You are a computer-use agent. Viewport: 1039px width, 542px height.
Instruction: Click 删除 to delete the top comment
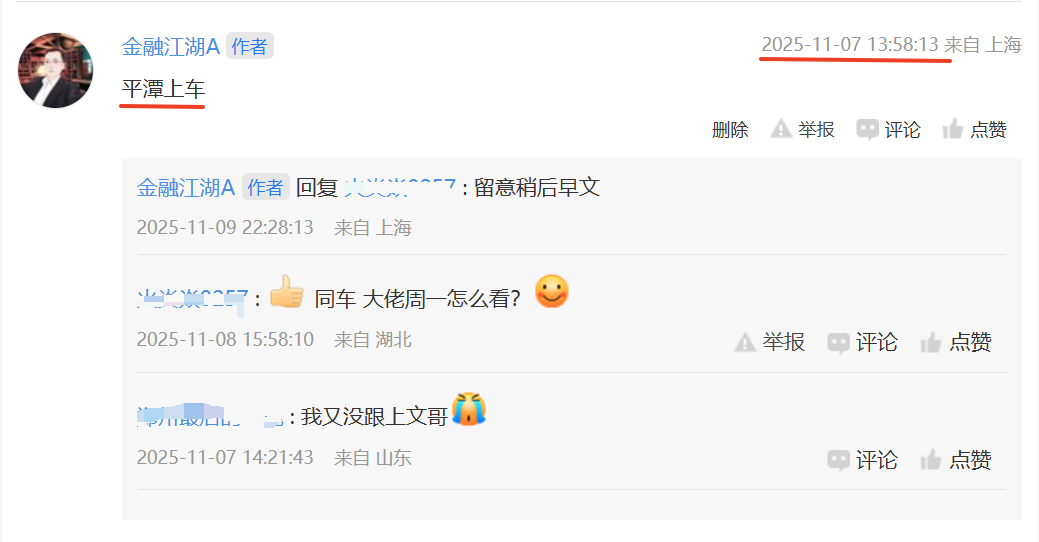pyautogui.click(x=730, y=129)
